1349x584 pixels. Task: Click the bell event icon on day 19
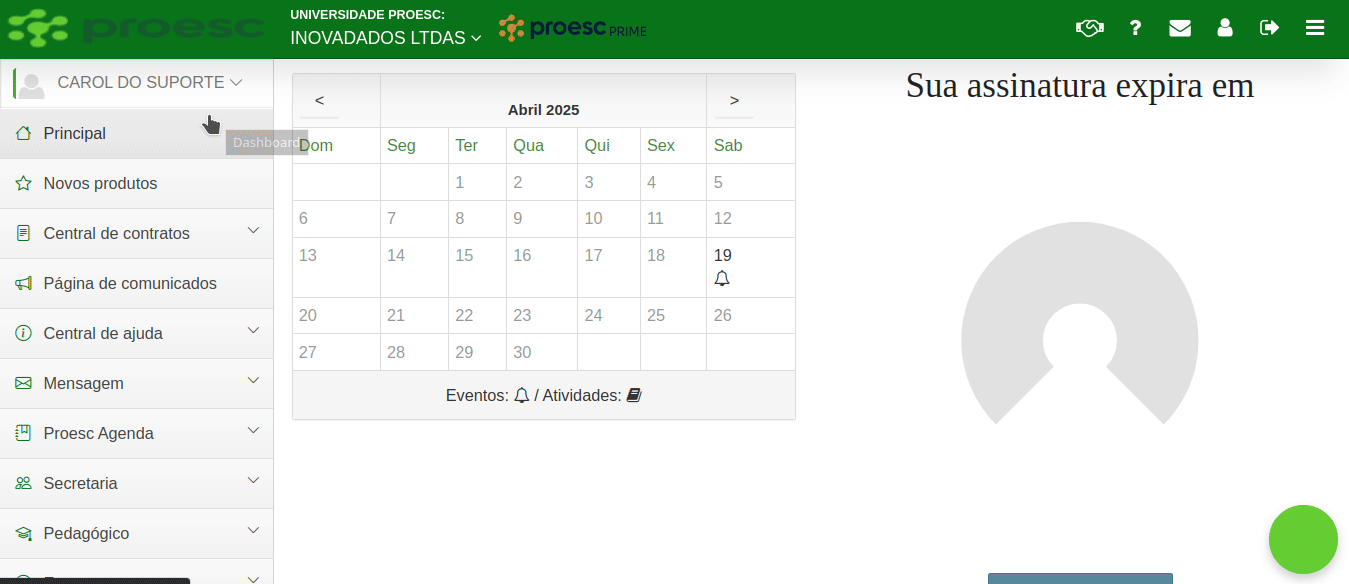(x=722, y=278)
